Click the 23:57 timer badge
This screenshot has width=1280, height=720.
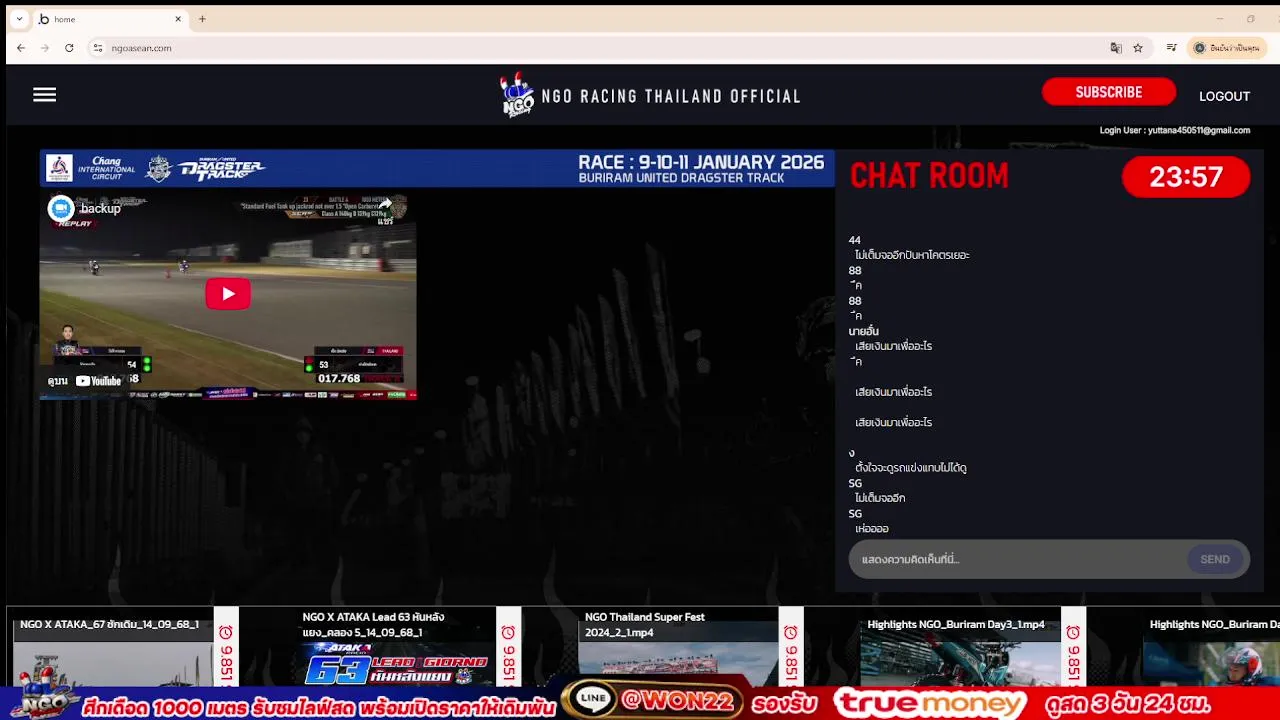pyautogui.click(x=1186, y=177)
